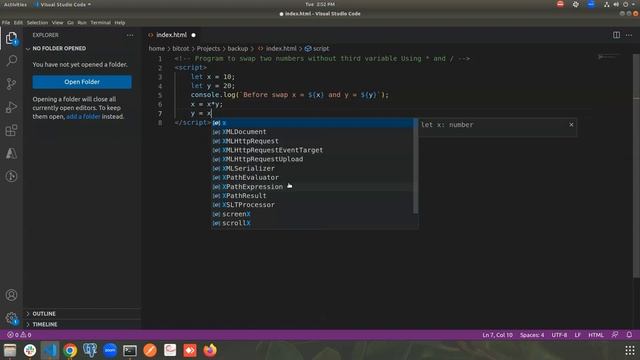Image resolution: width=640 pixels, height=360 pixels.
Task: Choose suggestion scrollX
Action: point(313,223)
